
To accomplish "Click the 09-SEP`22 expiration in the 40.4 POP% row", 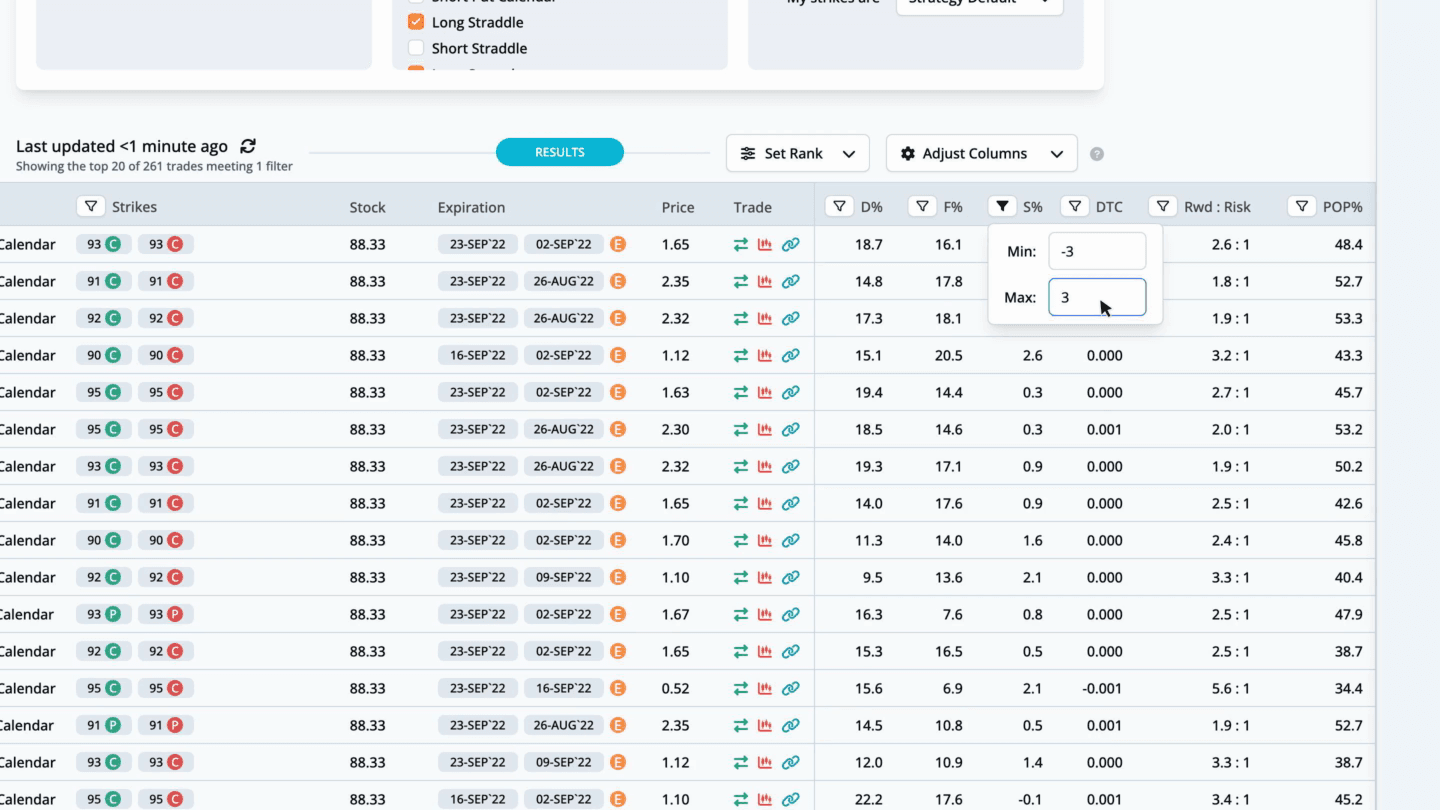I will 564,577.
